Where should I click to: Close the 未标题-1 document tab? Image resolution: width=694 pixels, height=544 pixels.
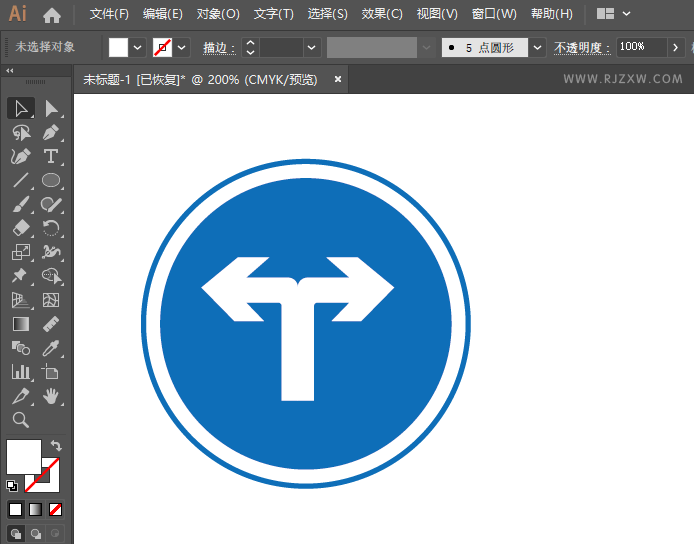click(x=338, y=79)
